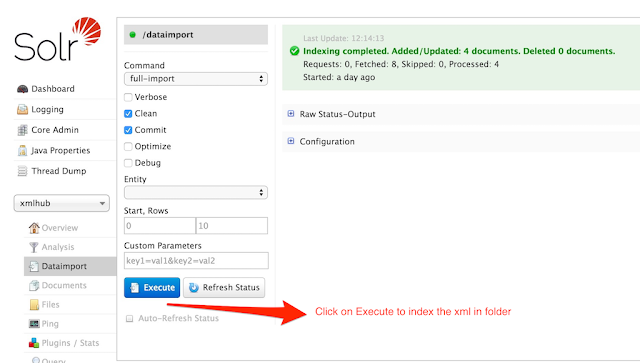Screen dimensions: 640x363
Task: Click the "Started: a day ago" text
Action: [x=339, y=77]
